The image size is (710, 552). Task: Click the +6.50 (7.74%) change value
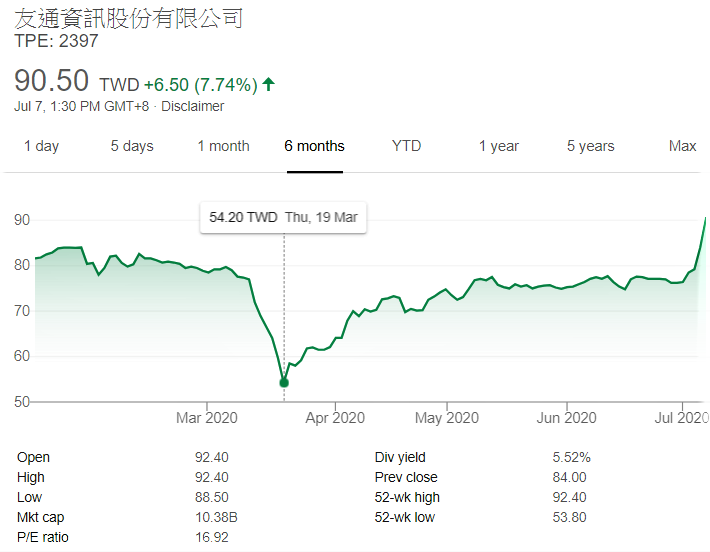point(201,85)
